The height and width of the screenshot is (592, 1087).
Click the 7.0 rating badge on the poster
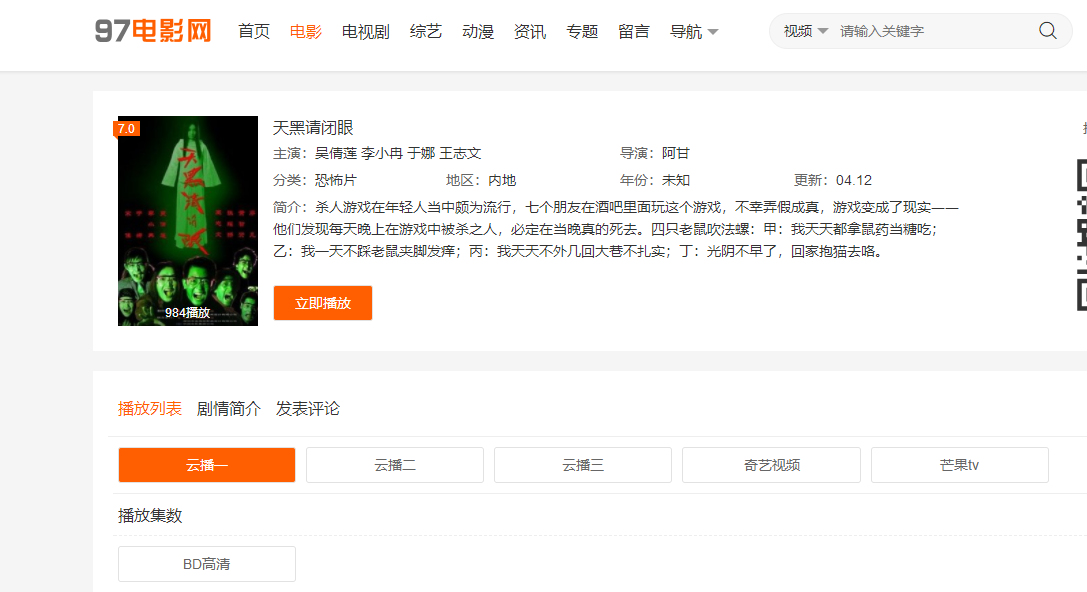[x=127, y=128]
